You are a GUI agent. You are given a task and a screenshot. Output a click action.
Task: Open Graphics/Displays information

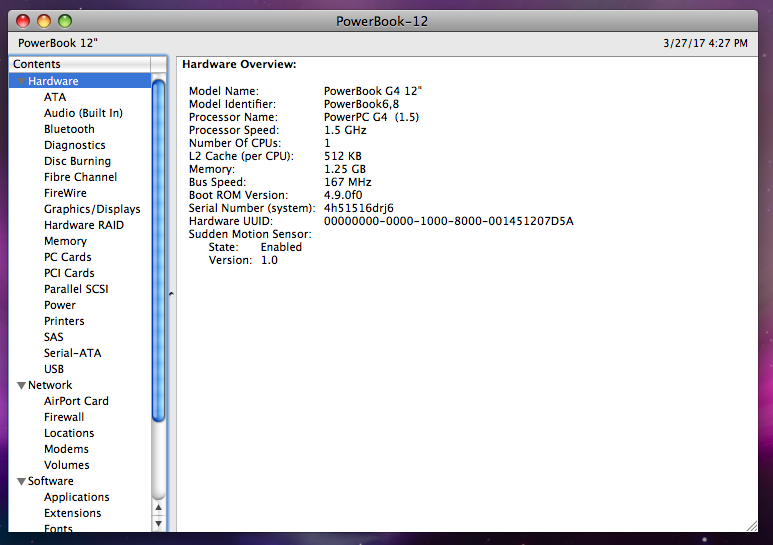pyautogui.click(x=92, y=209)
